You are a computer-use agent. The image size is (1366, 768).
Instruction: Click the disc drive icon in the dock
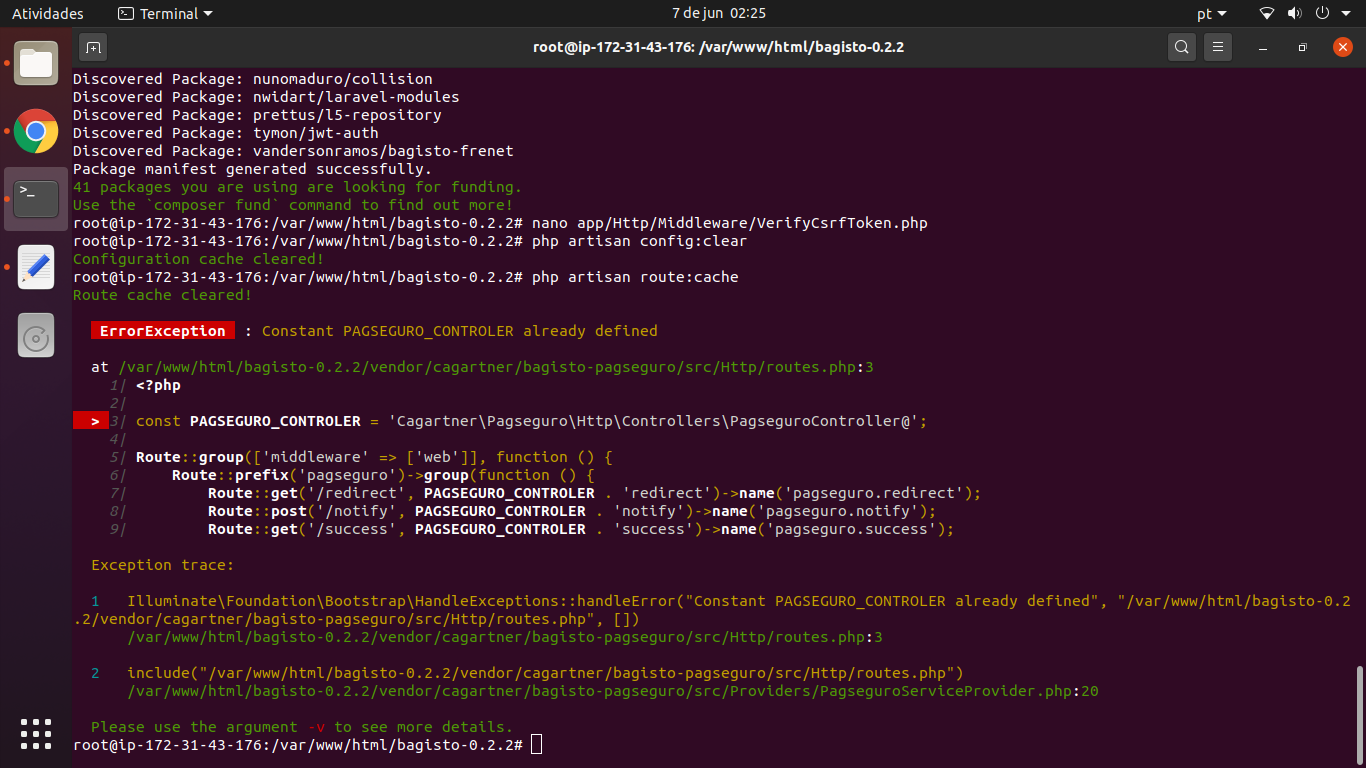pos(36,335)
